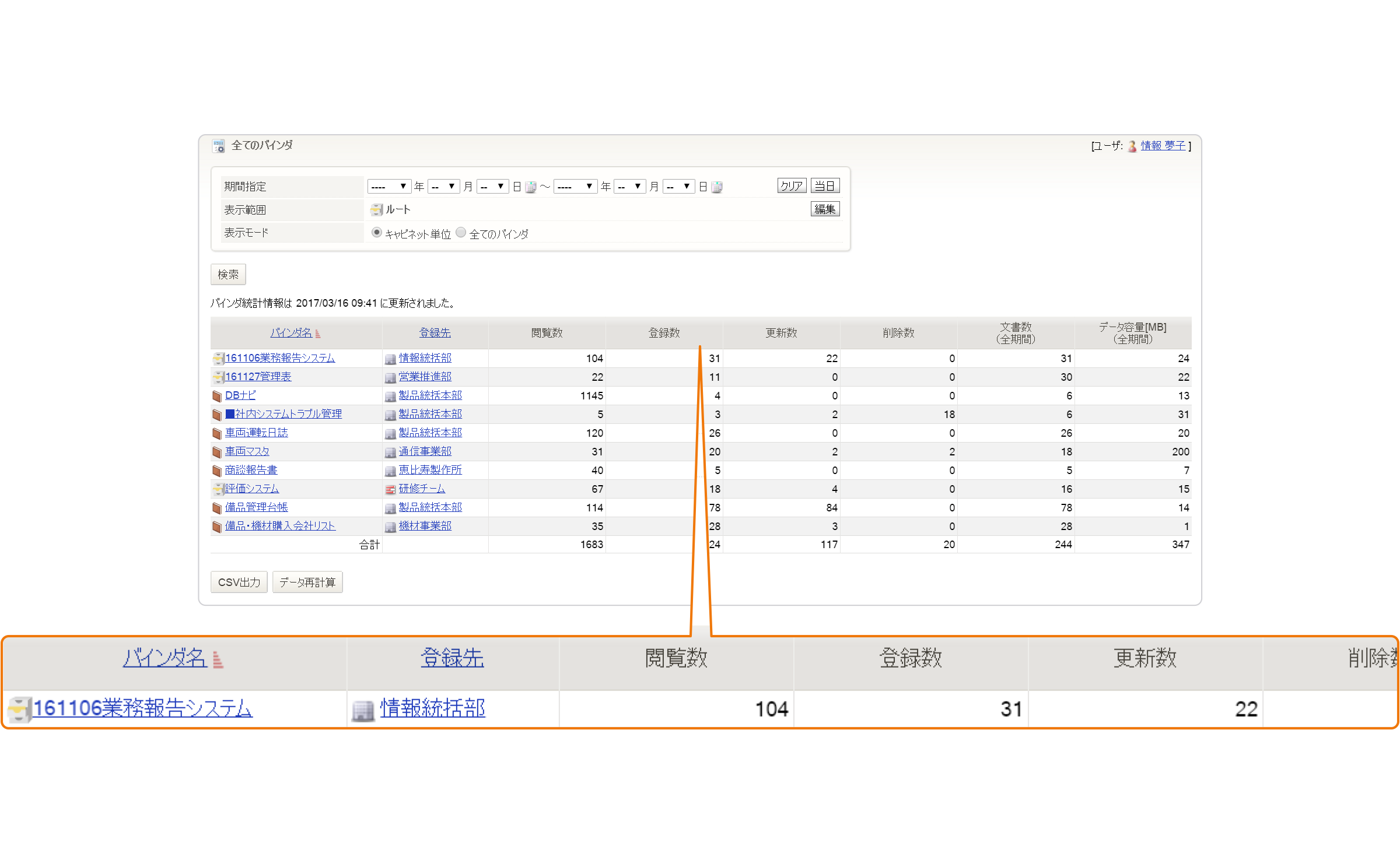
Task: Open the DBナビ binder
Action: tap(240, 395)
